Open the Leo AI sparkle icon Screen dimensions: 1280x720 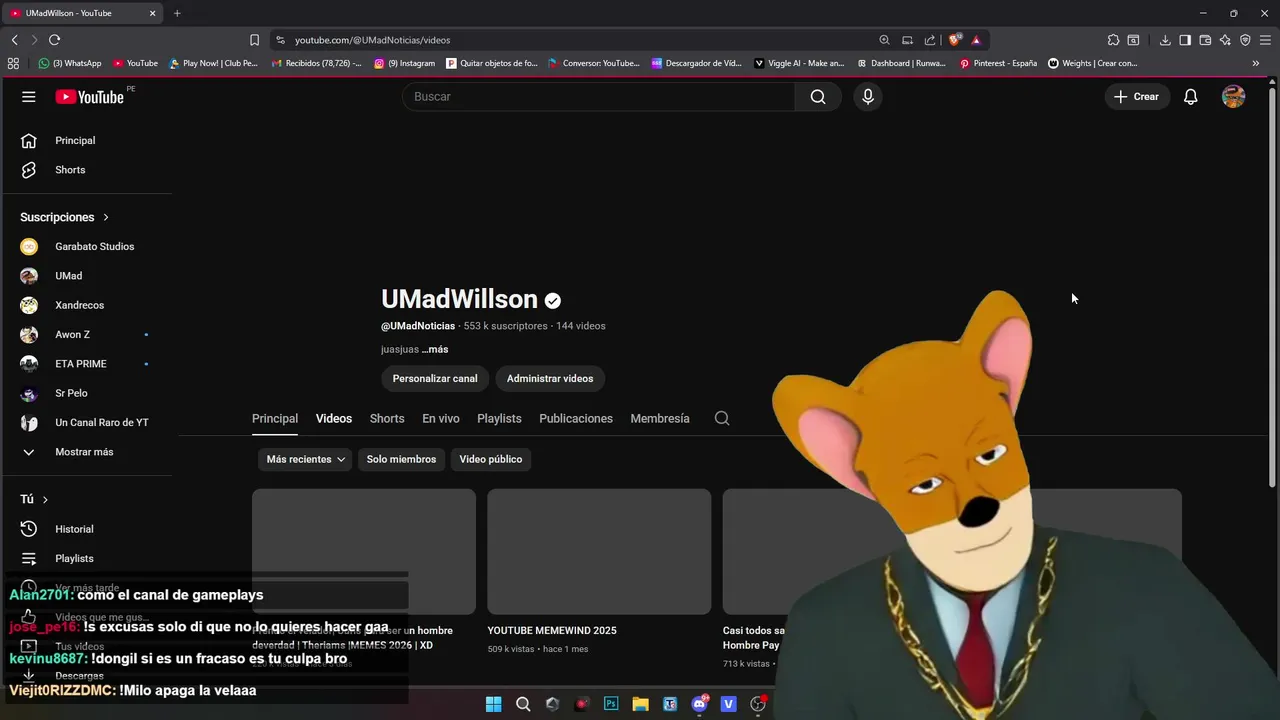(x=1225, y=40)
